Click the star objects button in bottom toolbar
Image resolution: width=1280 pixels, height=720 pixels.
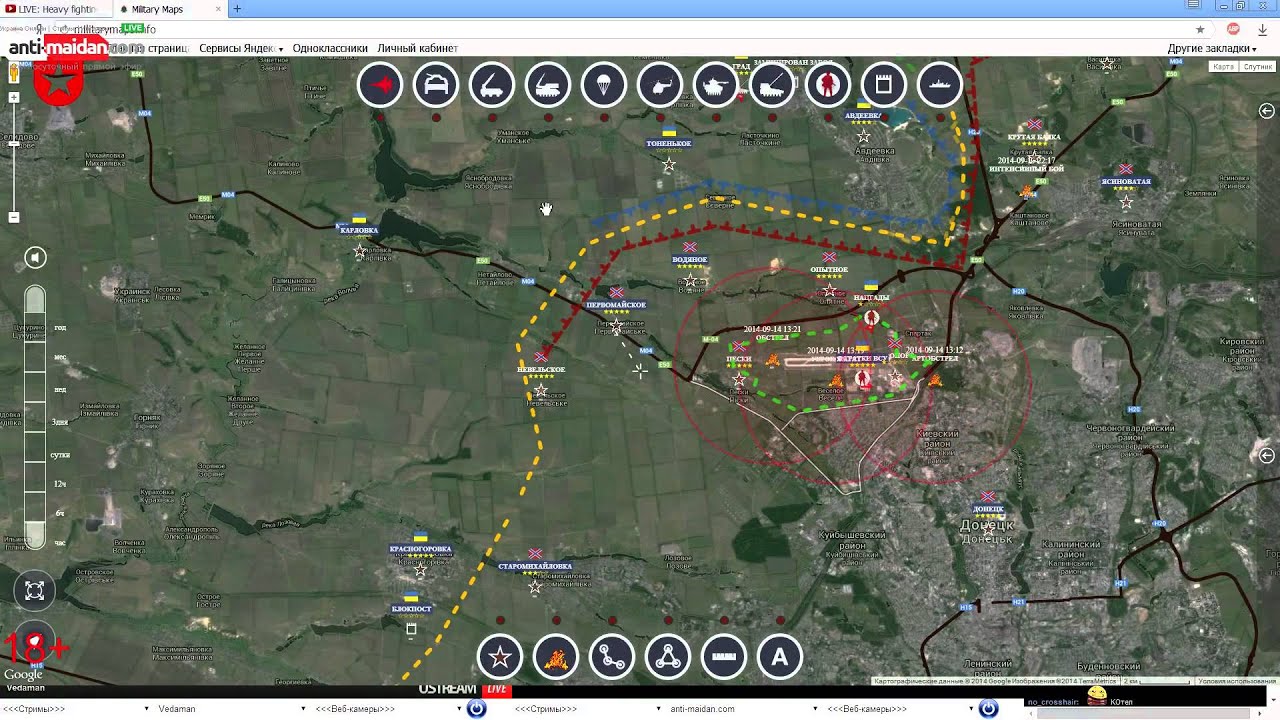[x=500, y=657]
